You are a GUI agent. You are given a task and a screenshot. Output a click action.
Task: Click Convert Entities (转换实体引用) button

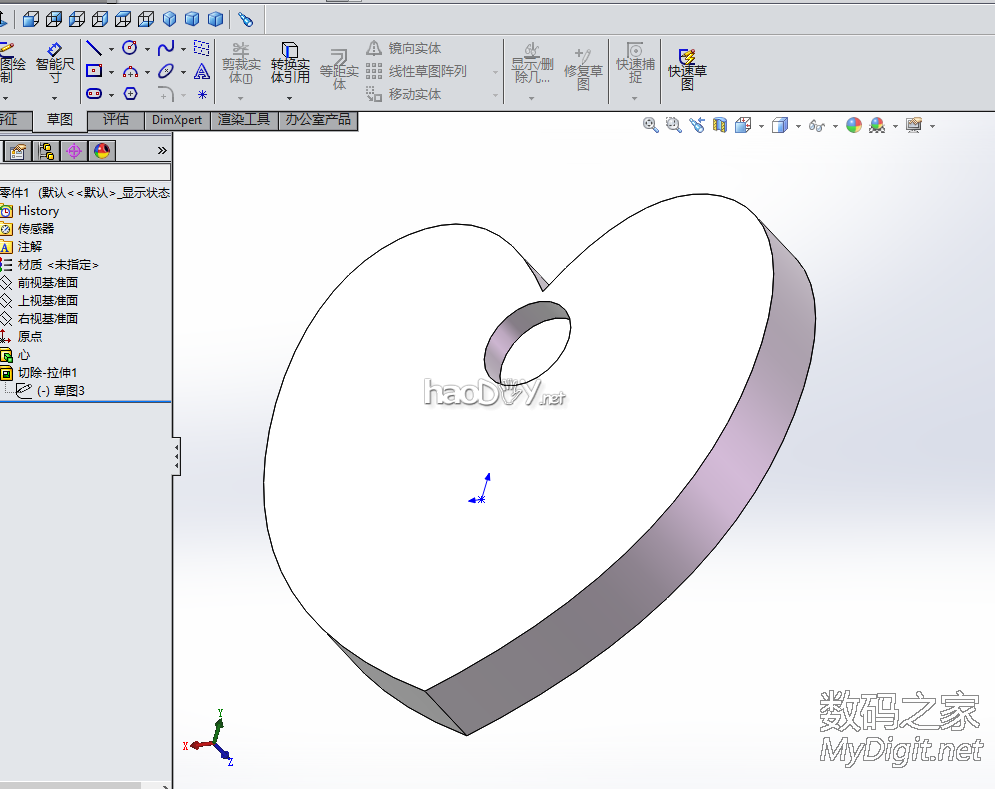290,63
